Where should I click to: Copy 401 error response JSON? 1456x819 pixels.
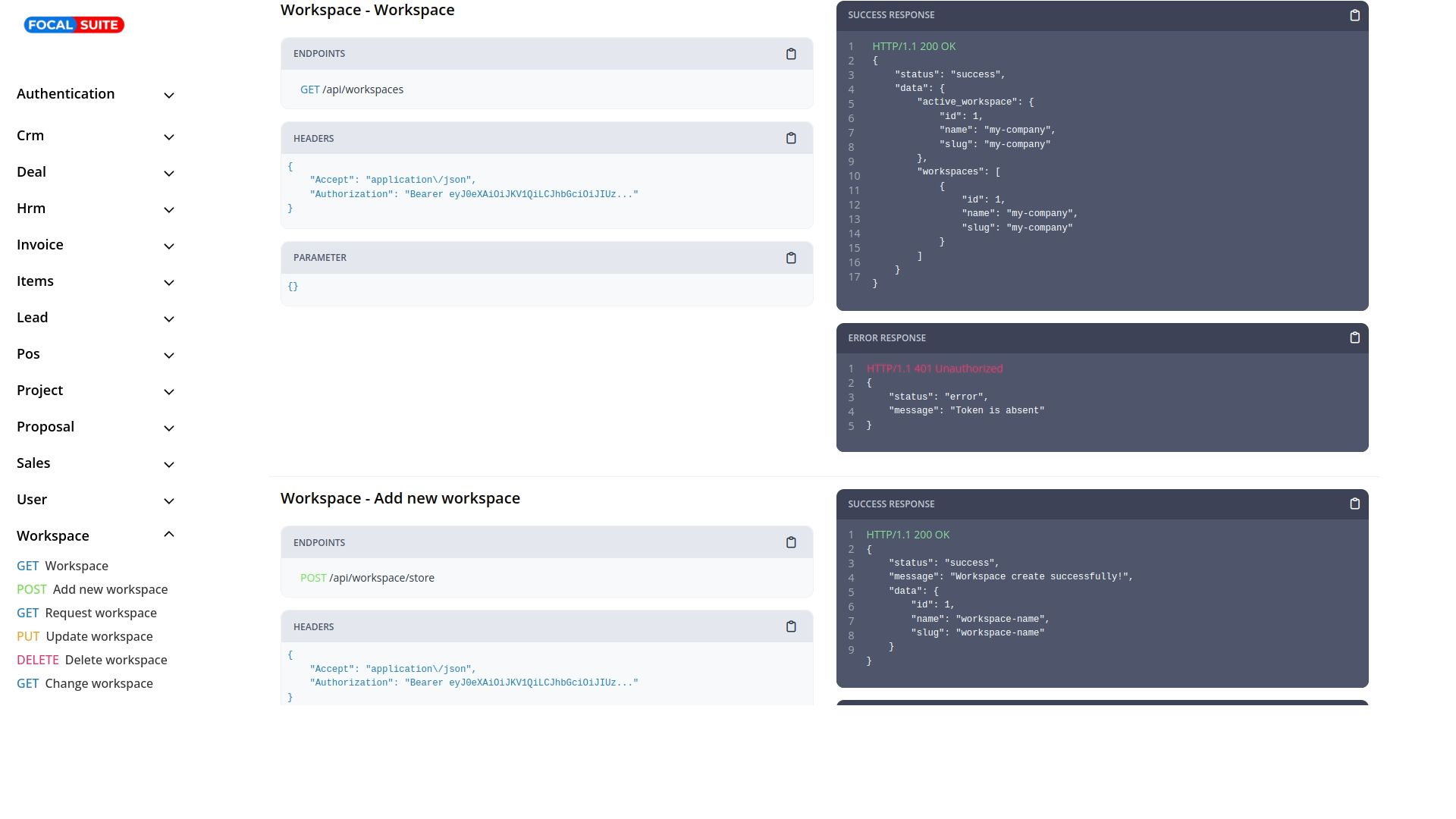pos(1354,337)
